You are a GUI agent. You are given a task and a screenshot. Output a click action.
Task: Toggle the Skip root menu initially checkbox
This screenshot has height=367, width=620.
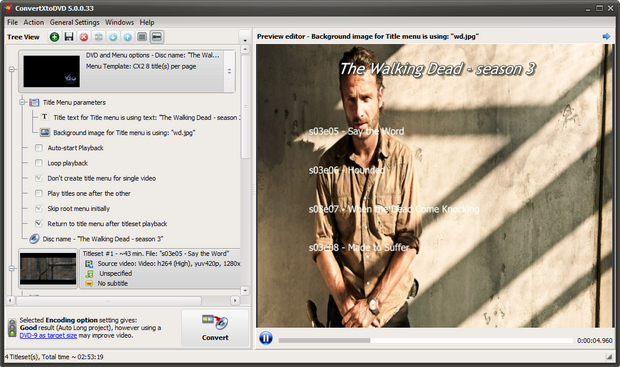click(x=39, y=208)
